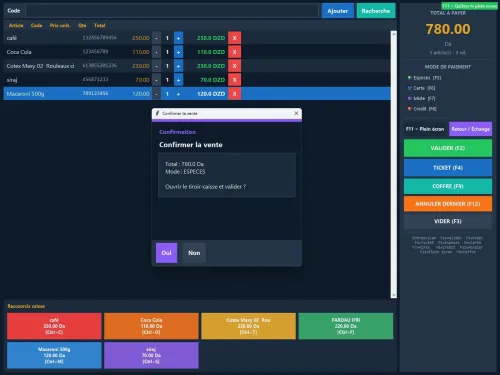Increase quantity of Coca Cola row
The height and width of the screenshot is (375, 500).
[x=178, y=52]
